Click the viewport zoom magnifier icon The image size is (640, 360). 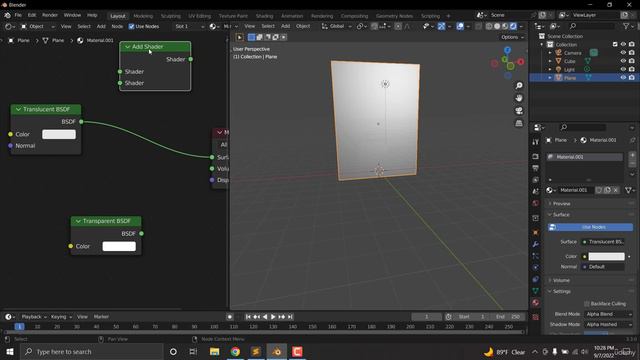(519, 86)
